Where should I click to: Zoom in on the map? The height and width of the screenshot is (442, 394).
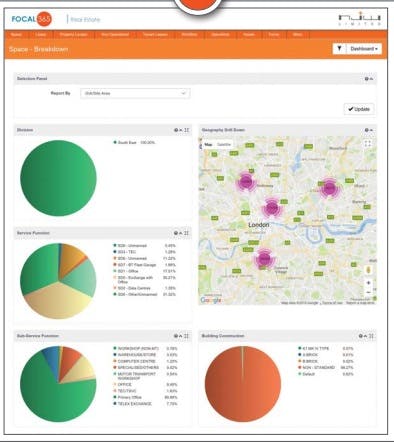click(x=369, y=283)
